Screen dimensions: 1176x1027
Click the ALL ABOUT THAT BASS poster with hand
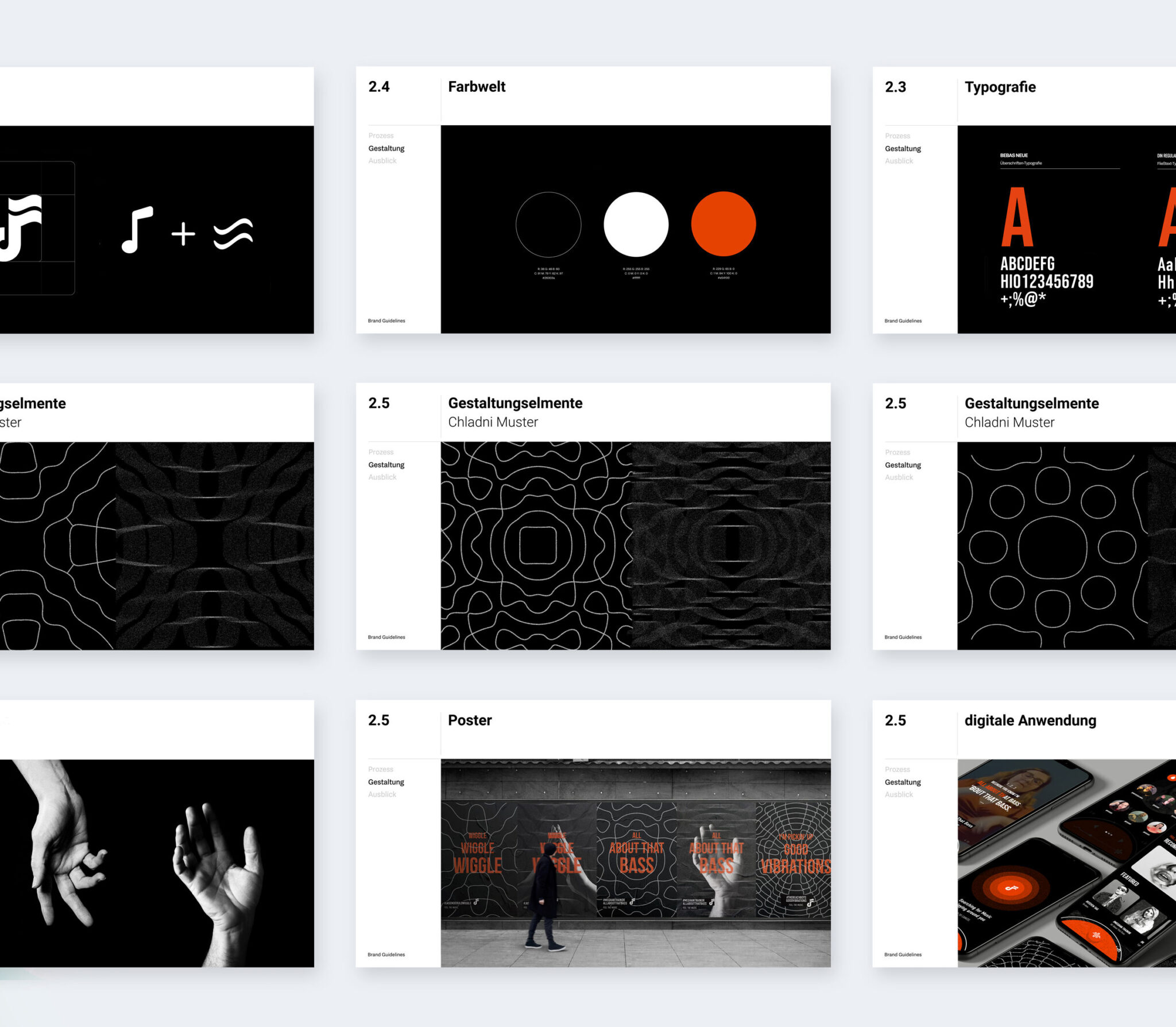[x=716, y=859]
